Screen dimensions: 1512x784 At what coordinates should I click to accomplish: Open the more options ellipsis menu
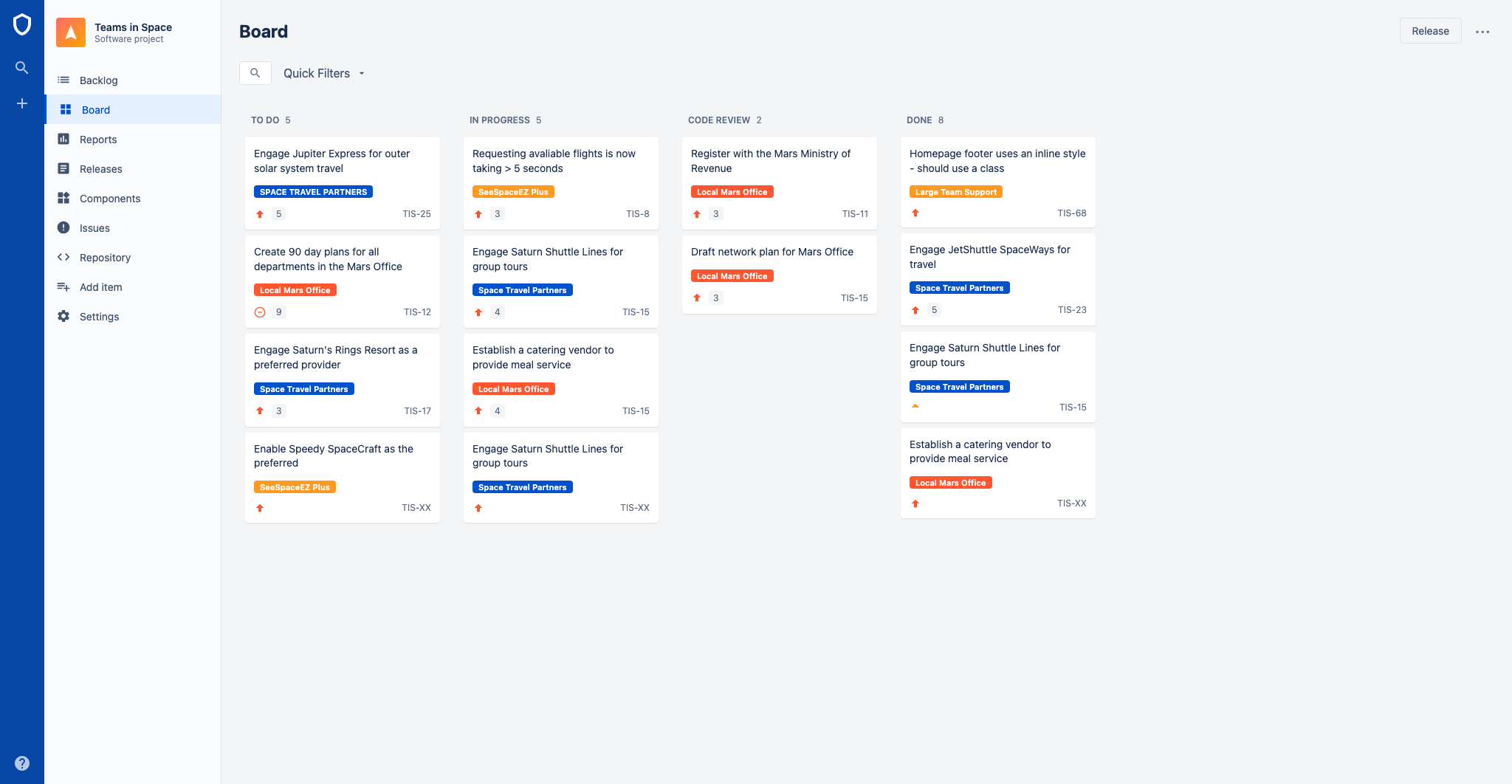click(1482, 32)
